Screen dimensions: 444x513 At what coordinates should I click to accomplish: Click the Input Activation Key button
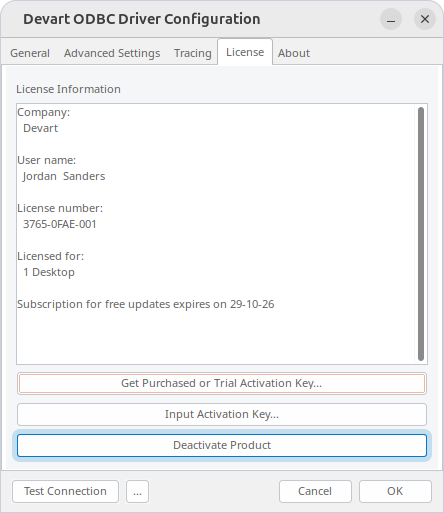222,414
